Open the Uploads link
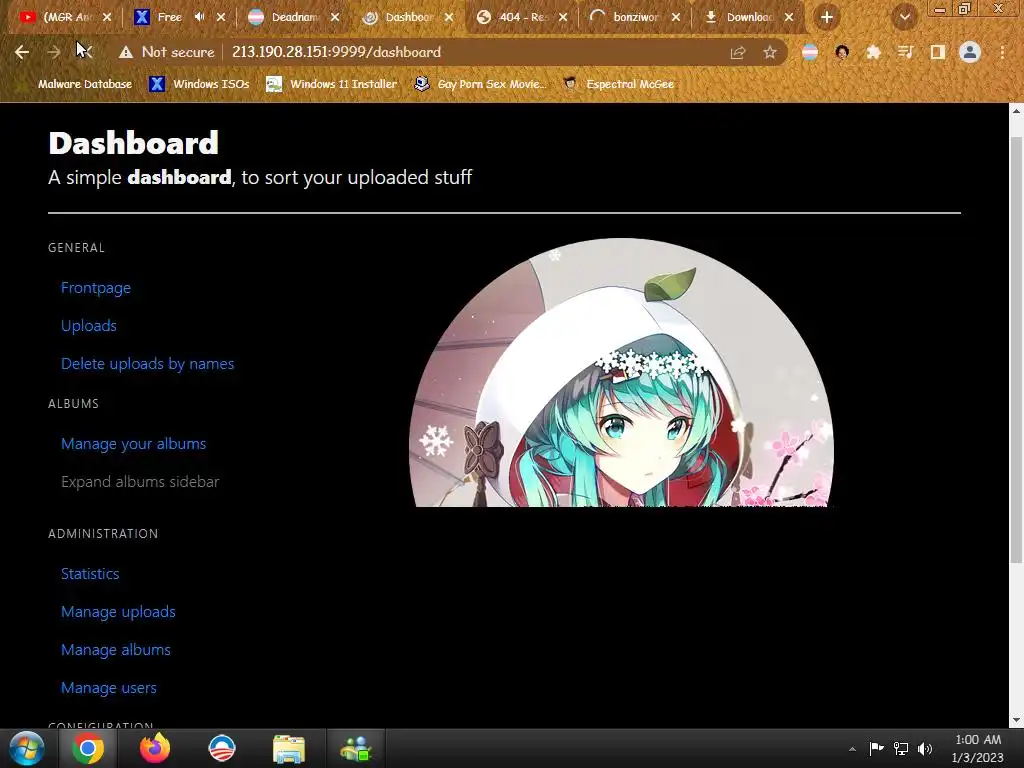The image size is (1024, 768). (89, 326)
